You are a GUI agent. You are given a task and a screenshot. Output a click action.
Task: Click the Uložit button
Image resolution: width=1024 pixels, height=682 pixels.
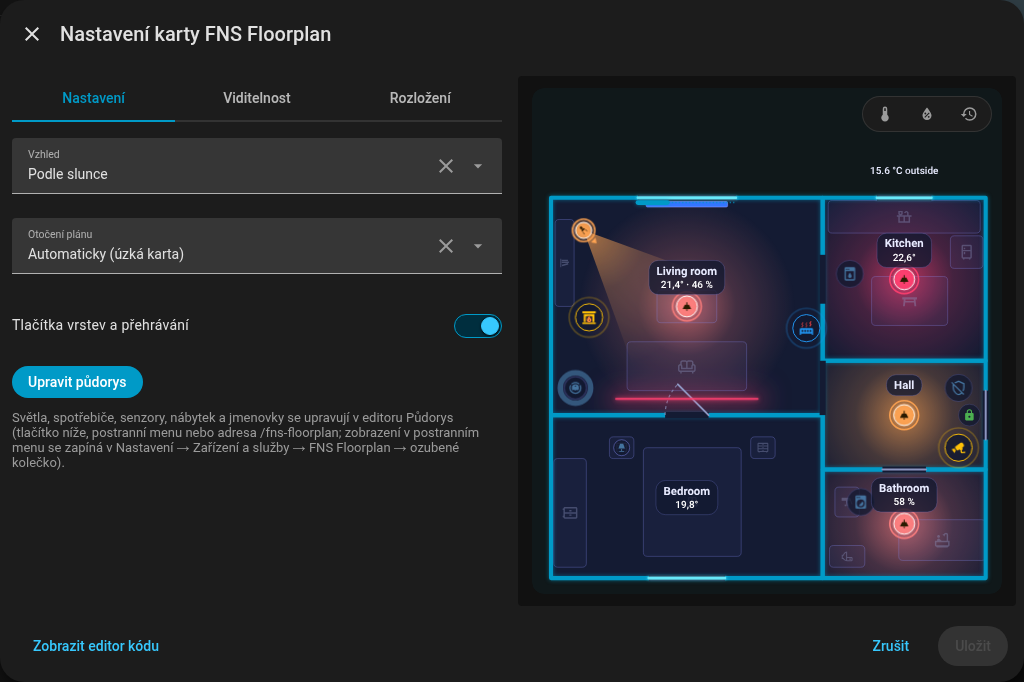point(972,645)
